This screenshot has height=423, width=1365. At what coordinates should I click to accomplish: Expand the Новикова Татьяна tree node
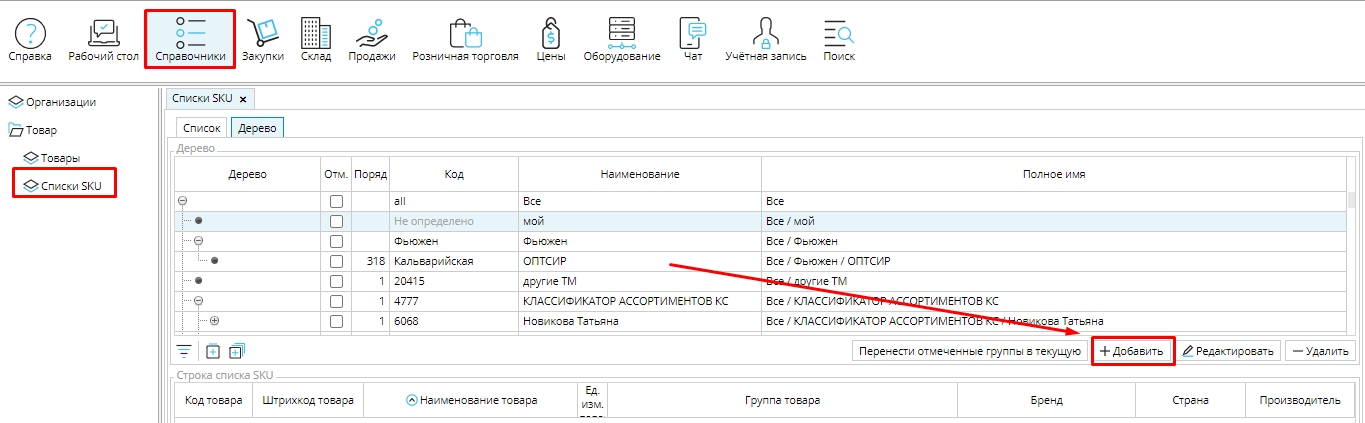click(214, 321)
